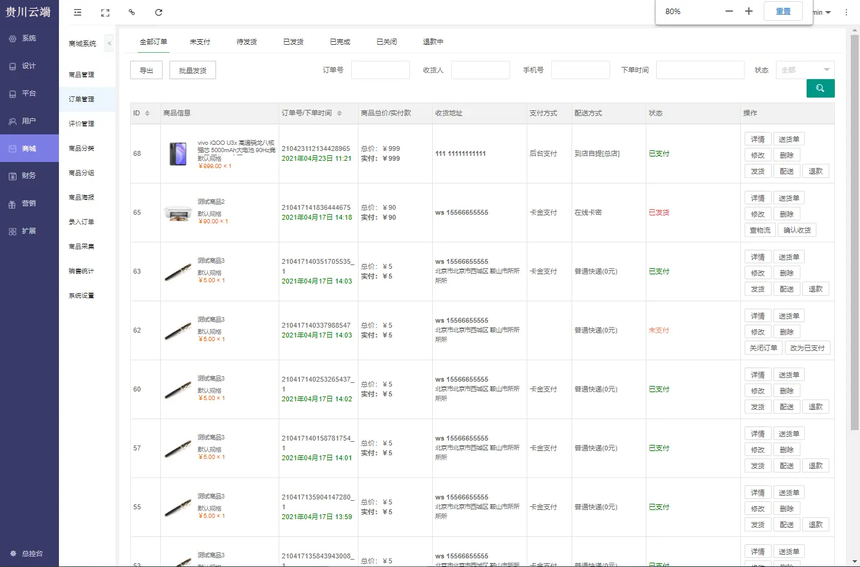Toggle the side menu collapse icon
This screenshot has width=860, height=567.
point(77,12)
